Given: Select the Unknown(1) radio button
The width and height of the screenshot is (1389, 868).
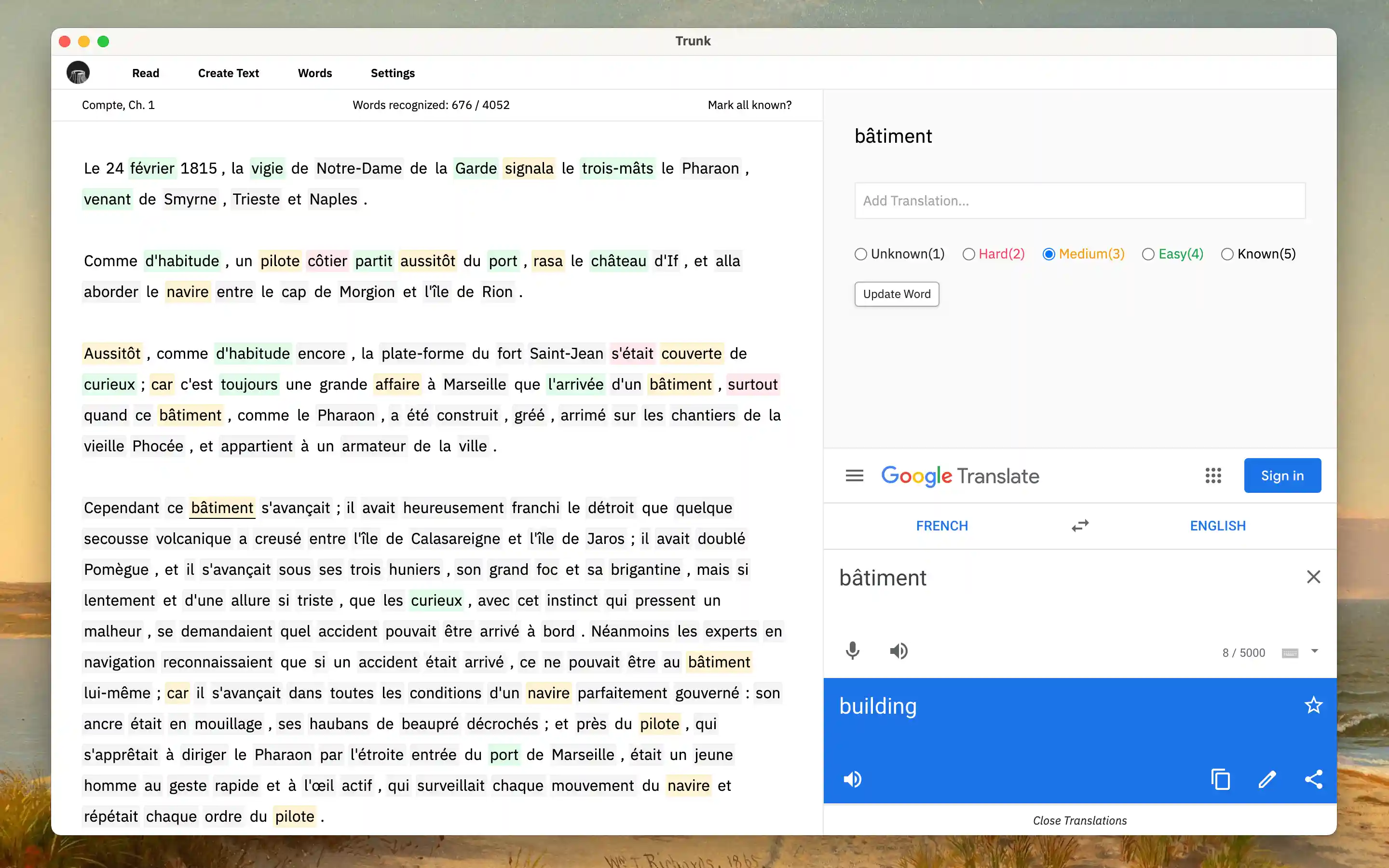Looking at the screenshot, I should click(x=860, y=254).
